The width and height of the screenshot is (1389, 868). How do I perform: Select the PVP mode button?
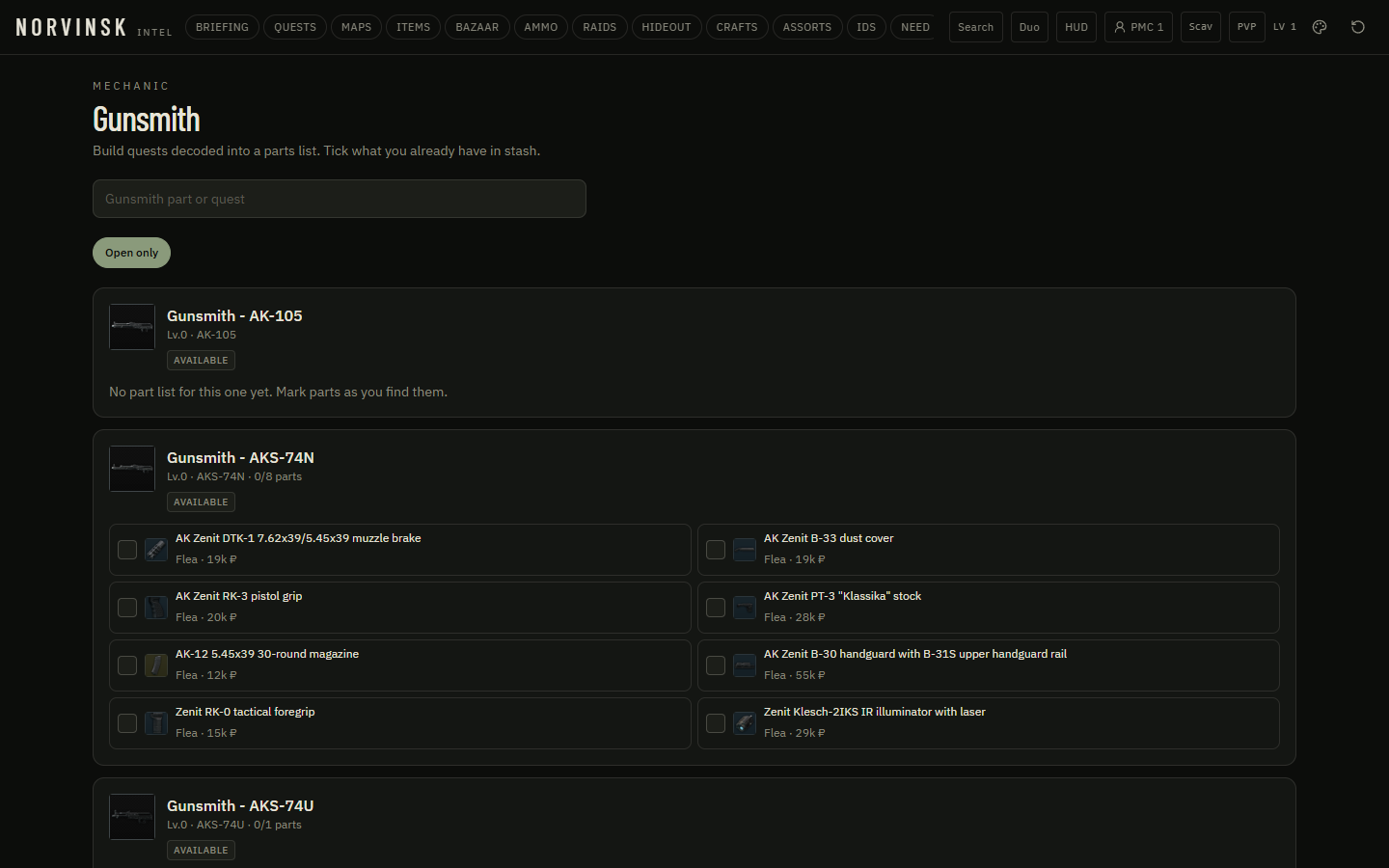1247,27
